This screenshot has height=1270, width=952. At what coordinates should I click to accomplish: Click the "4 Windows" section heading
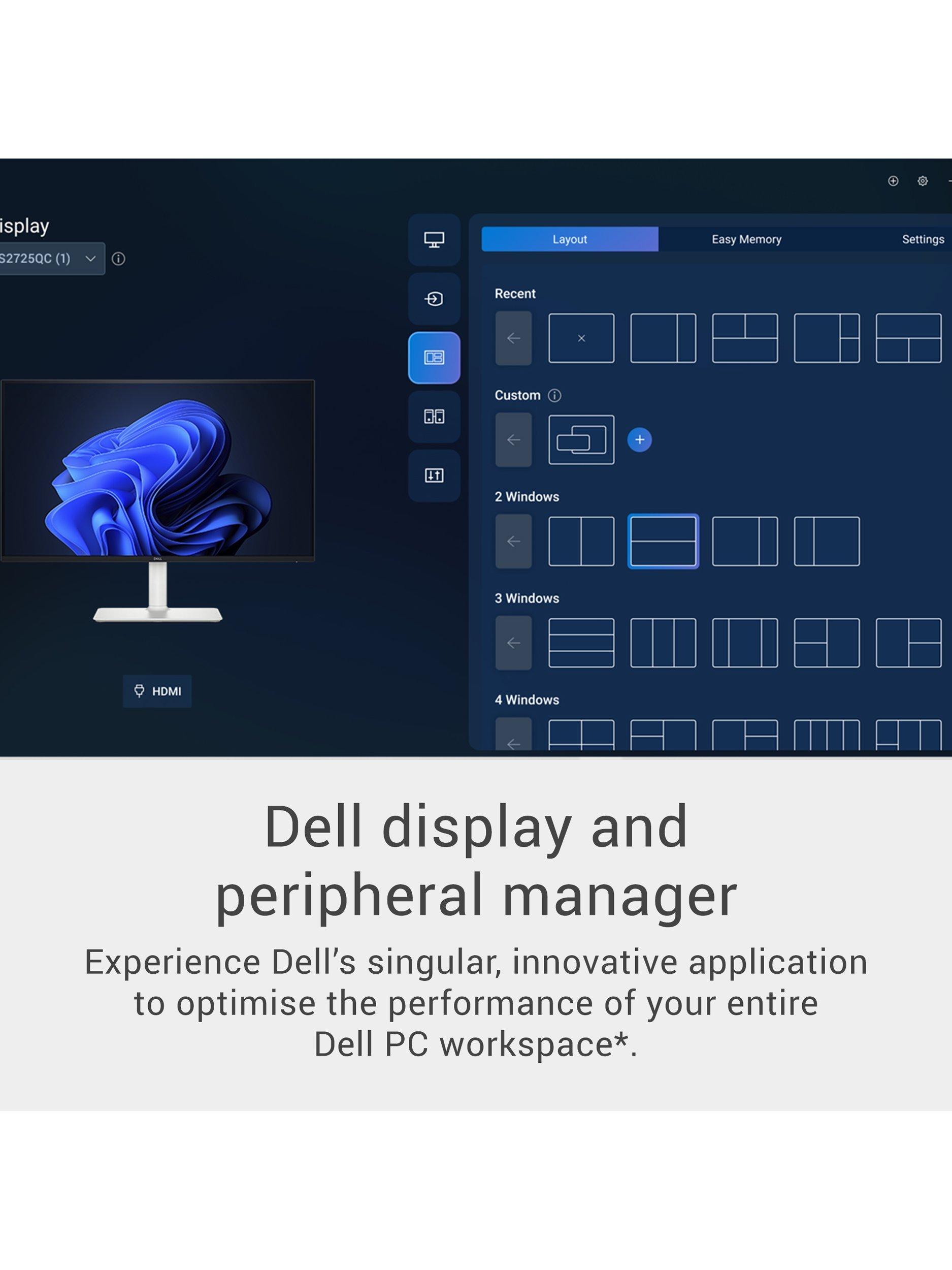(527, 700)
